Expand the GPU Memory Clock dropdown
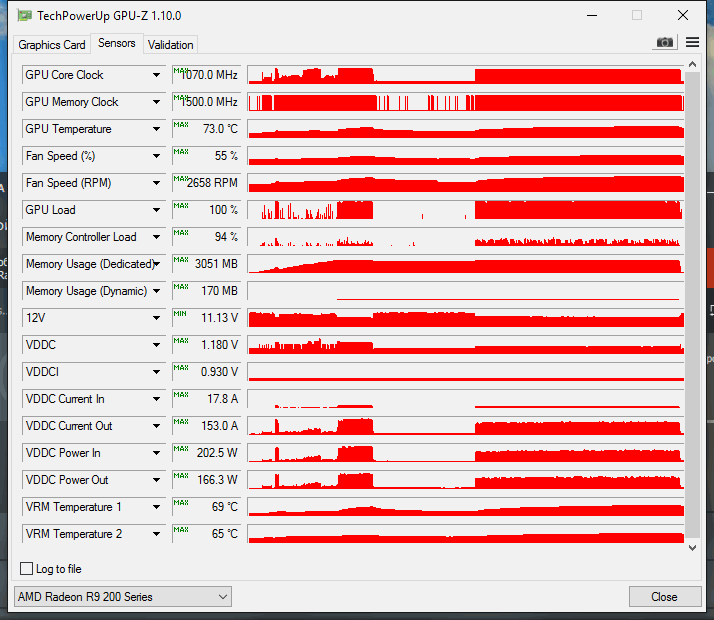 point(156,102)
